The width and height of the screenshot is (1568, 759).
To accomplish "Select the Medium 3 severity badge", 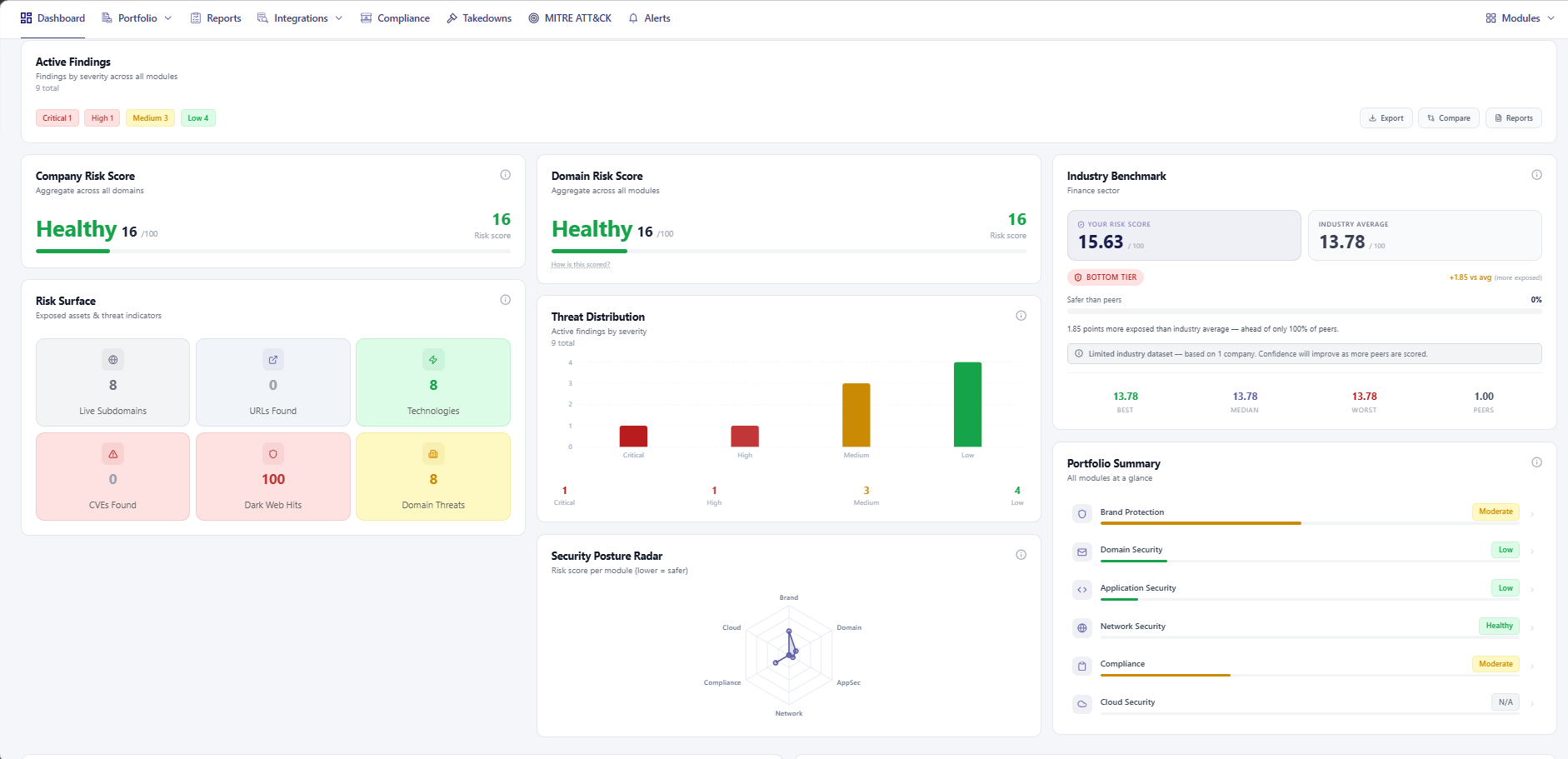I will click(x=151, y=118).
